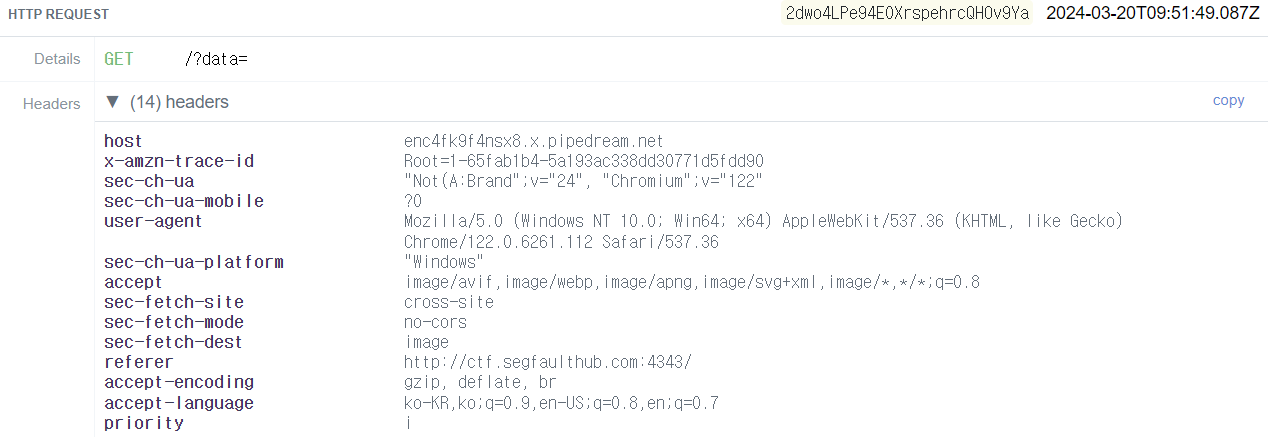
Task: Select the (14) headers label
Action: point(179,102)
